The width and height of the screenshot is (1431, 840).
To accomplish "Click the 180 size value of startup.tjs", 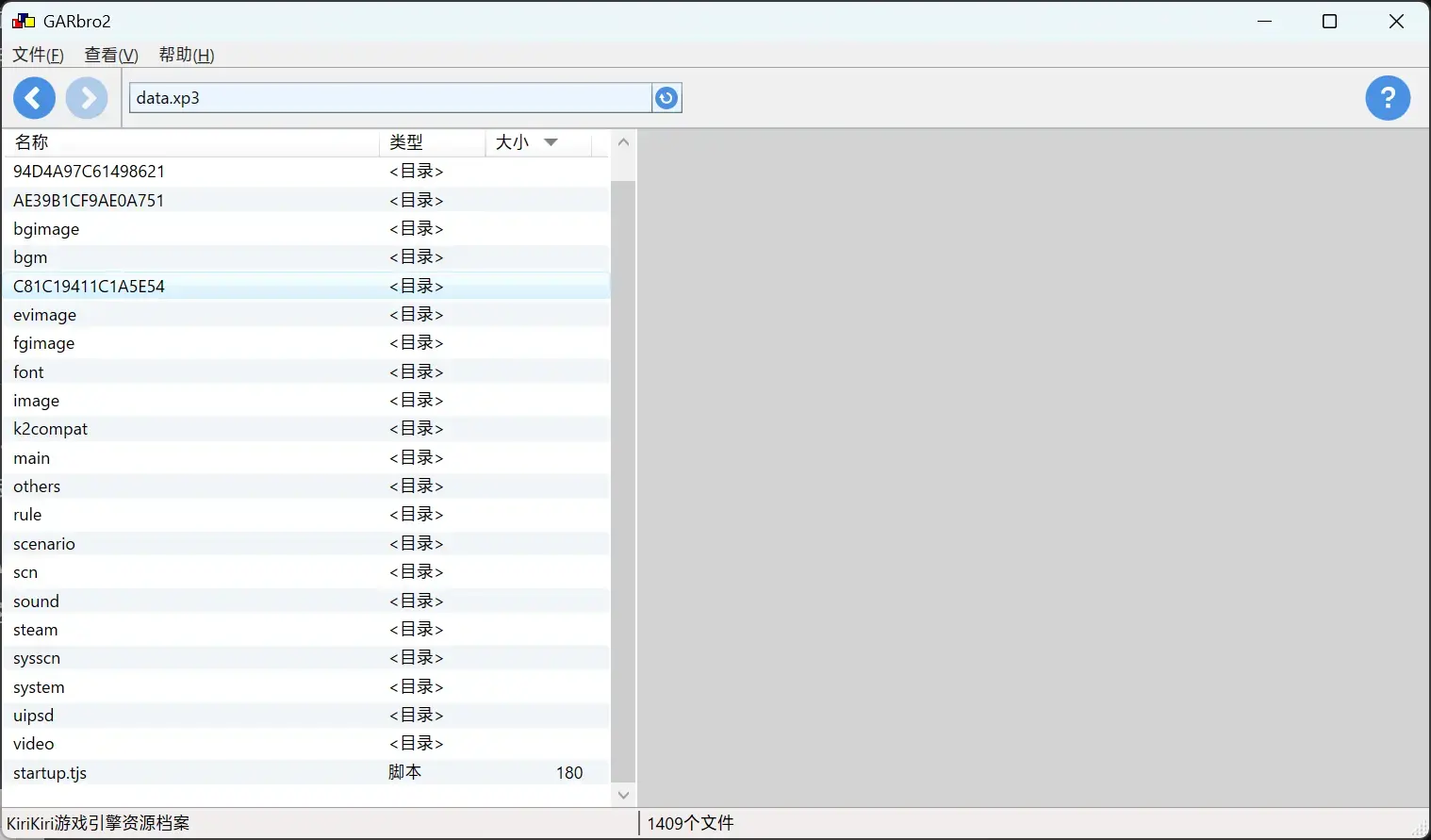I will [569, 773].
